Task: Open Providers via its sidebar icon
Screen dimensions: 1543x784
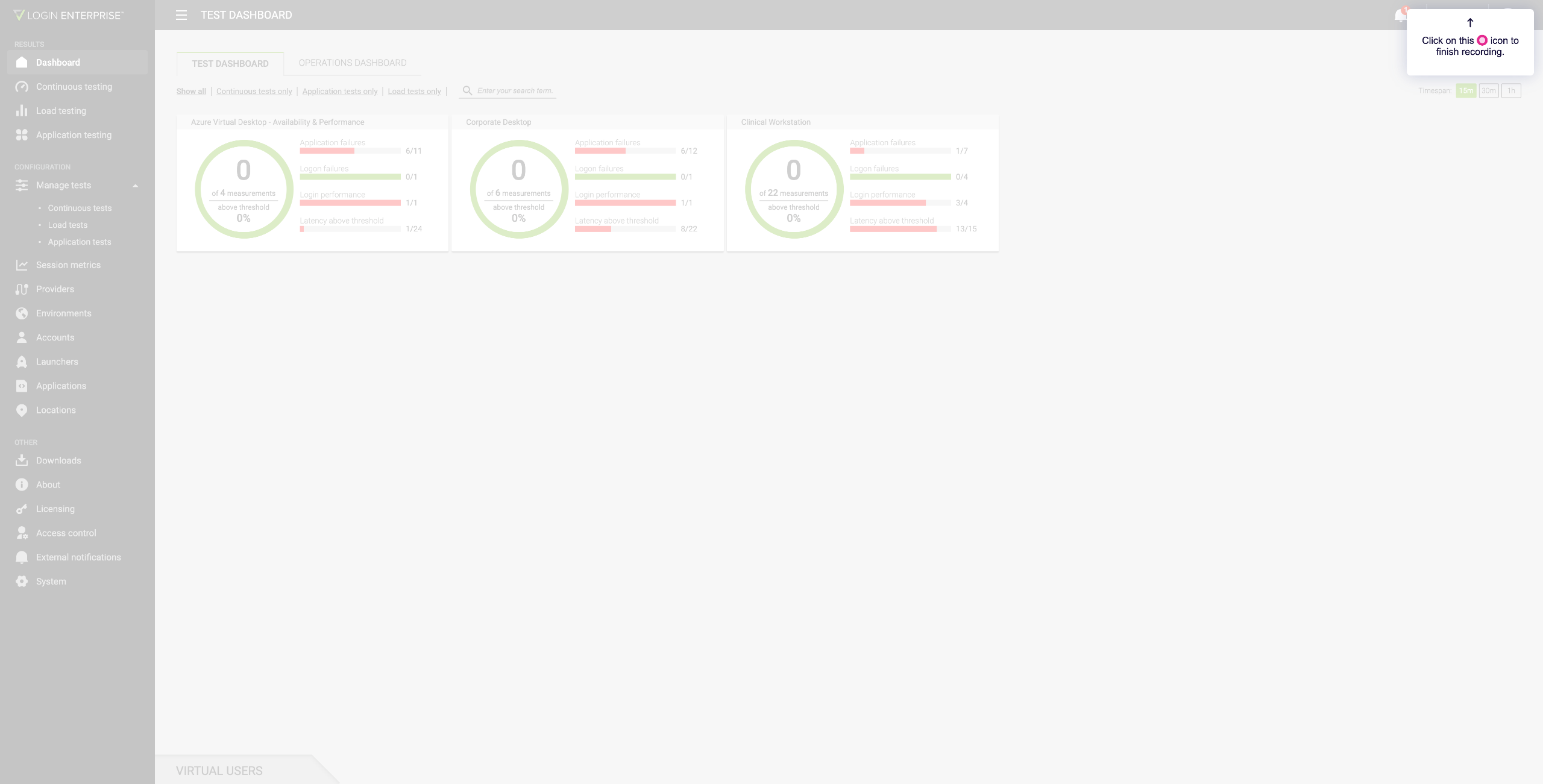Action: (x=22, y=289)
